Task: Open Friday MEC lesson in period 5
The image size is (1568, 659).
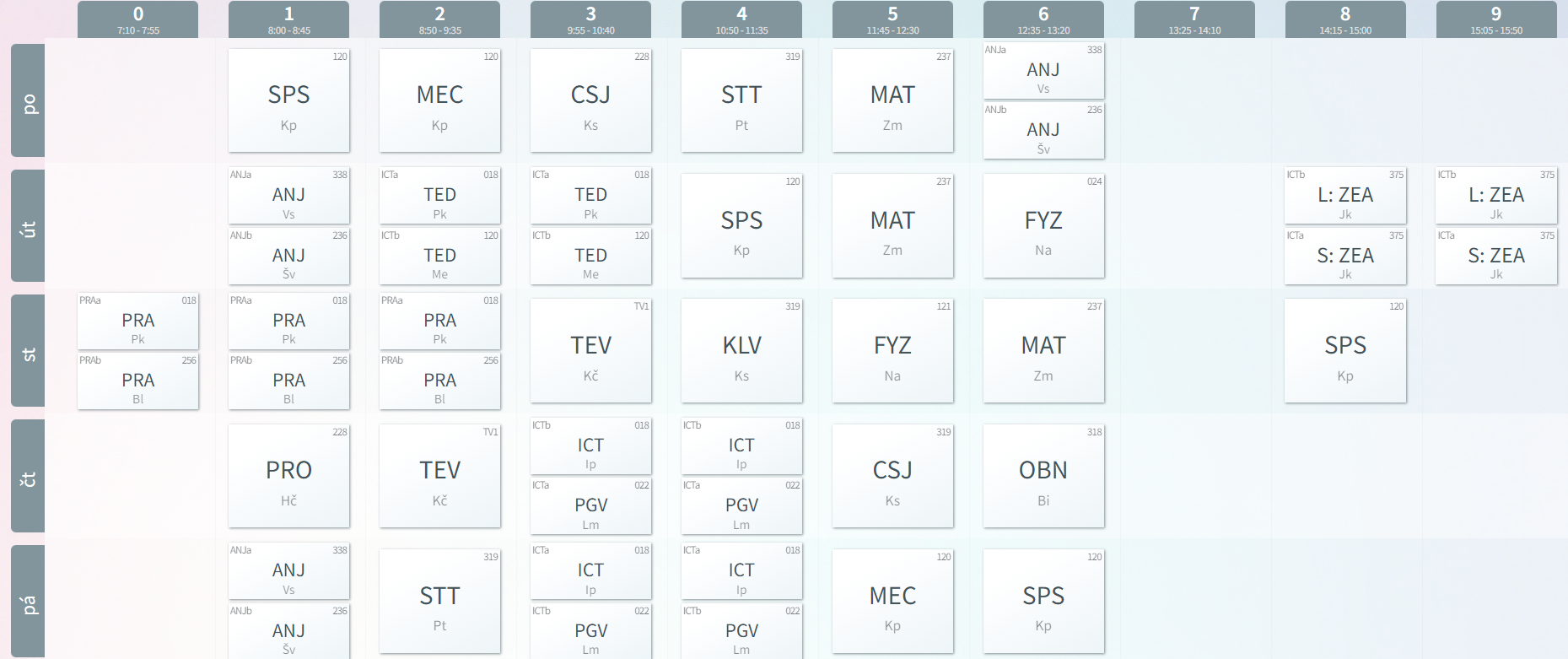Action: [892, 601]
